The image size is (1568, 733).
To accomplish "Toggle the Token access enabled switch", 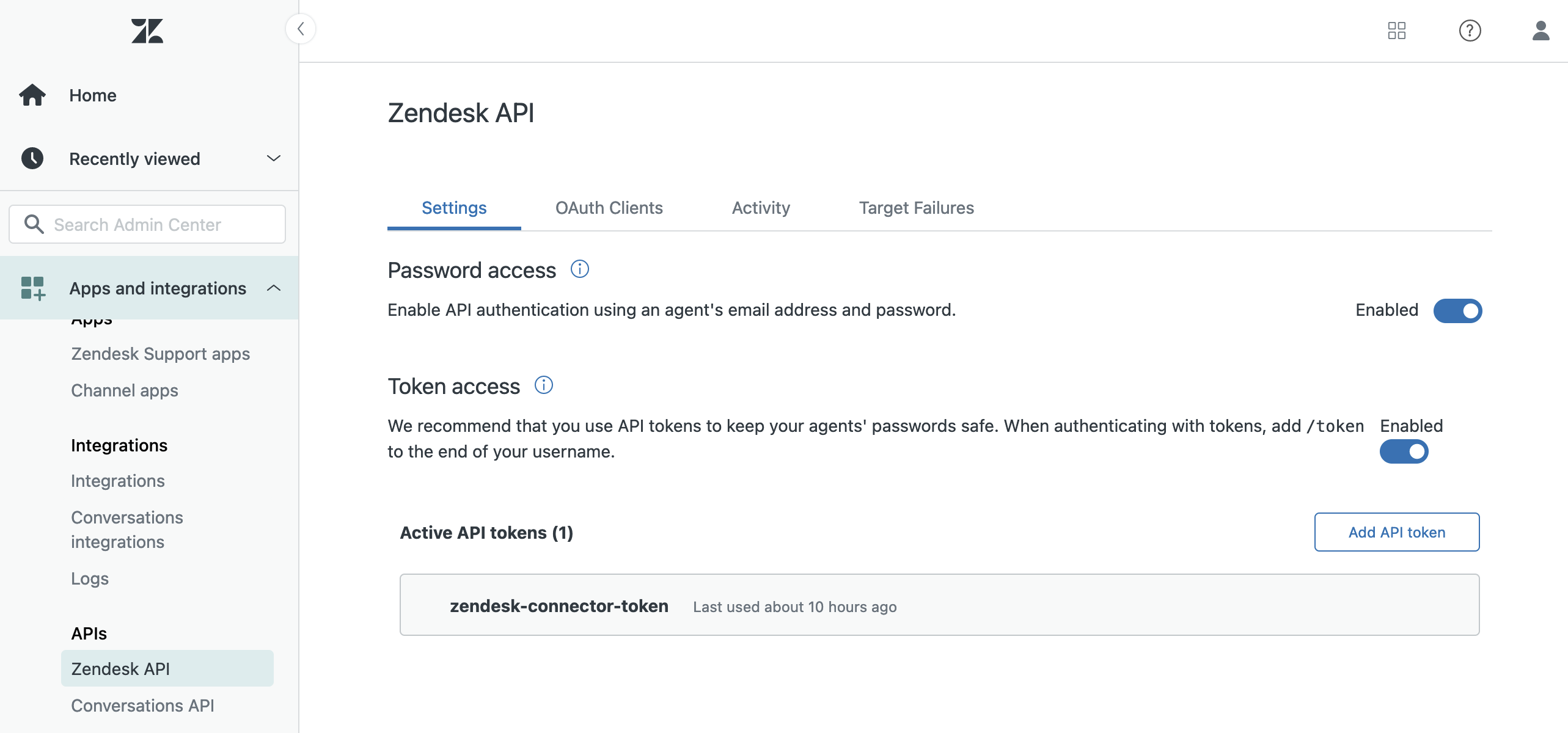I will point(1405,450).
